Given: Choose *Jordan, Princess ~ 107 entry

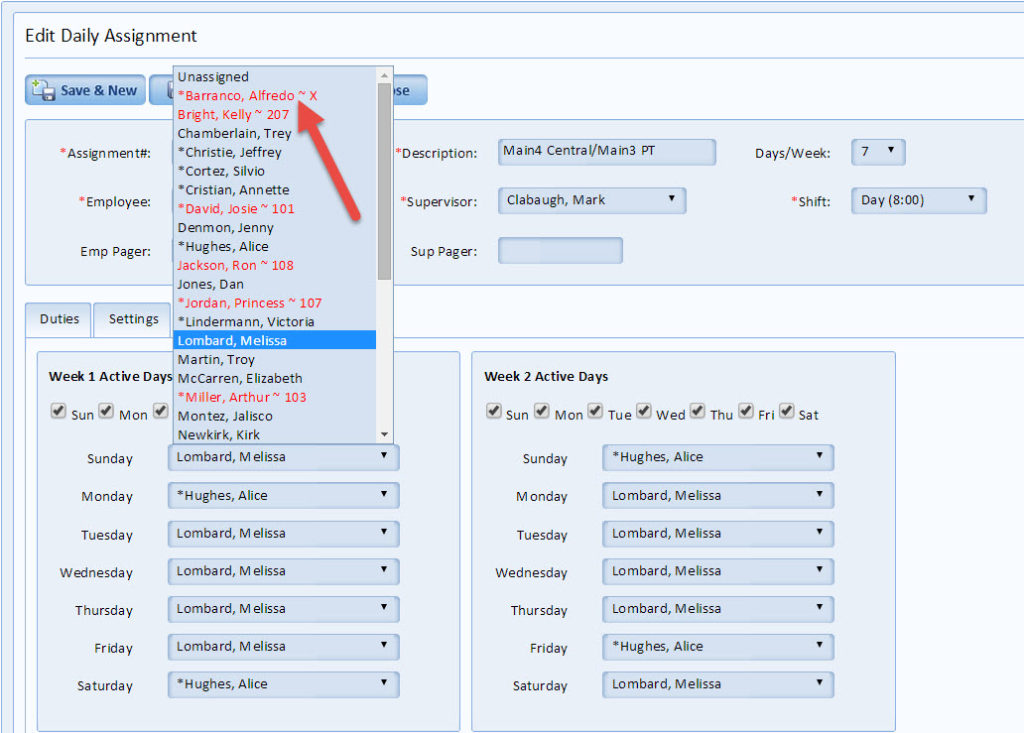Looking at the screenshot, I should click(274, 303).
